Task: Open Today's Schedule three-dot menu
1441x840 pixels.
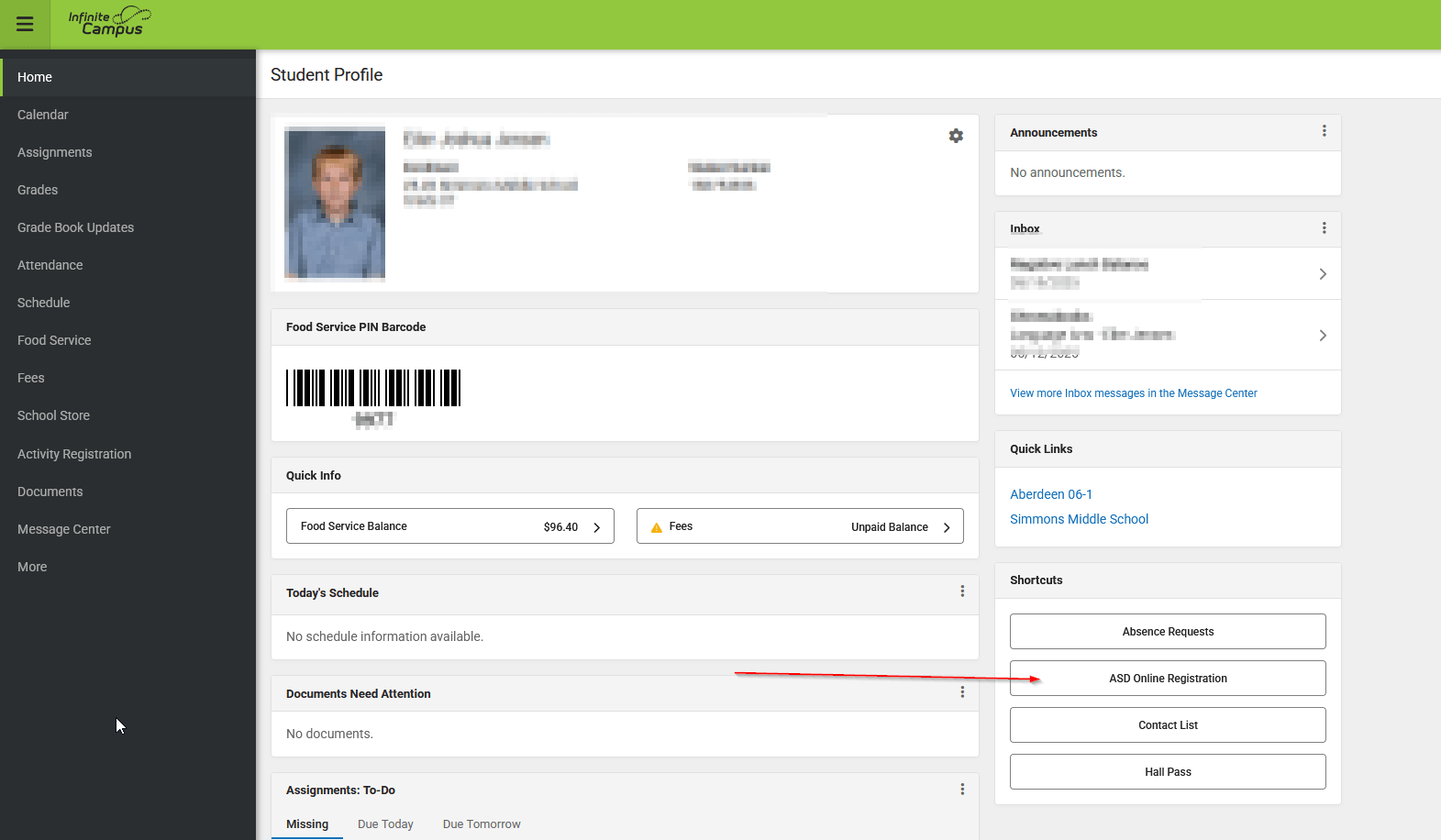Action: (962, 591)
